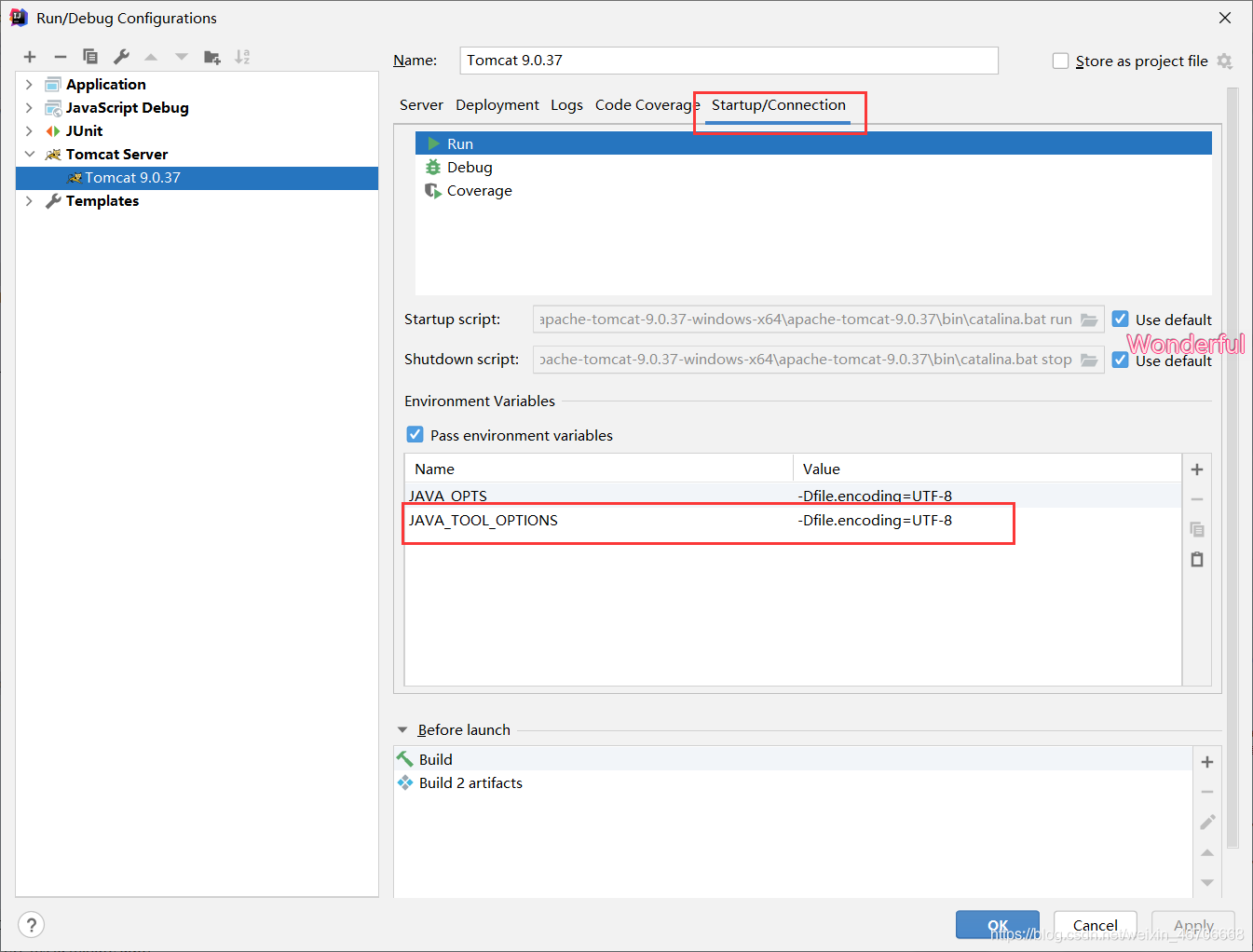The image size is (1253, 952).
Task: Copy the selected configuration
Action: [x=90, y=57]
